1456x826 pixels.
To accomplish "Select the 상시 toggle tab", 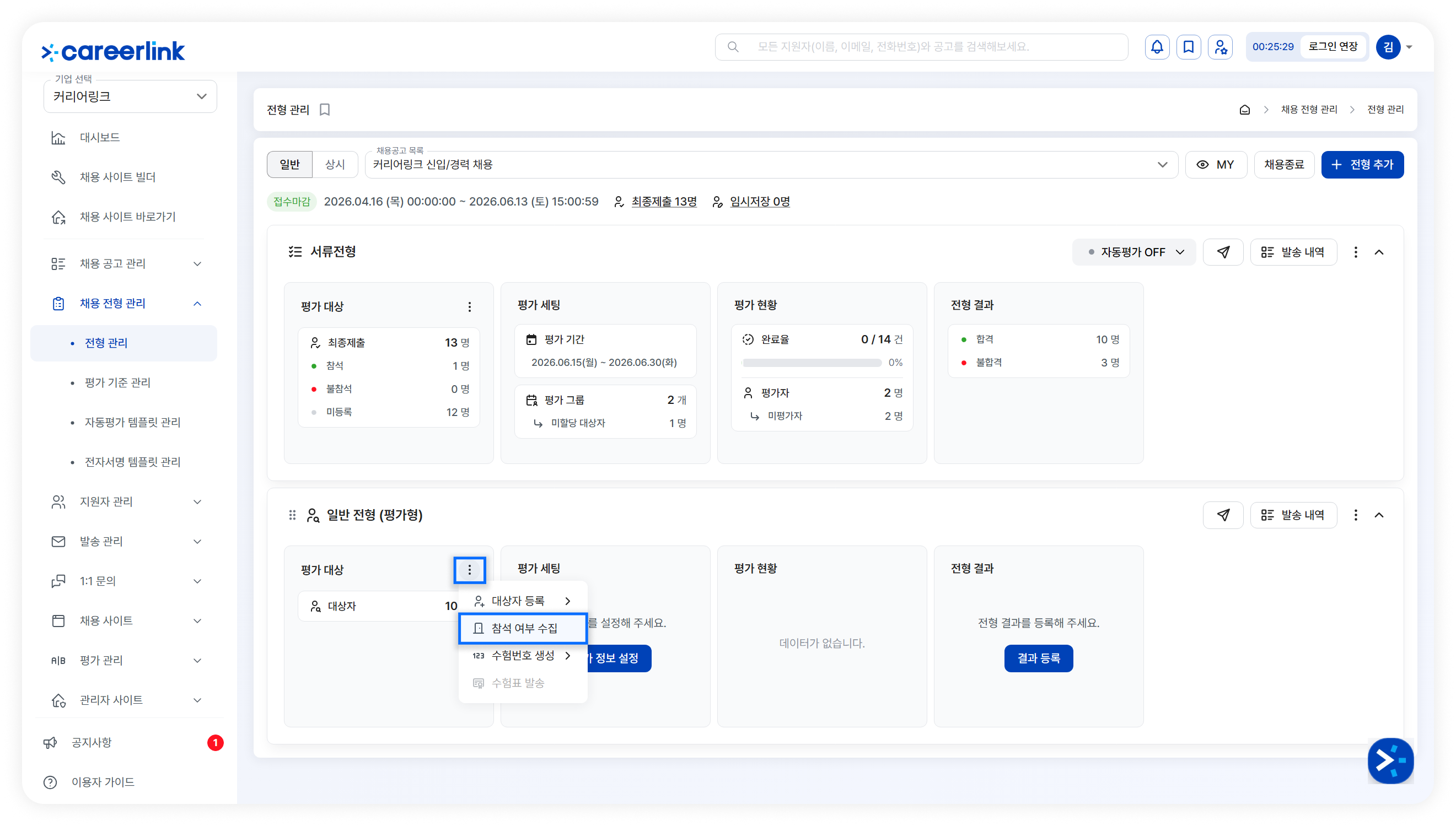I will pos(335,165).
